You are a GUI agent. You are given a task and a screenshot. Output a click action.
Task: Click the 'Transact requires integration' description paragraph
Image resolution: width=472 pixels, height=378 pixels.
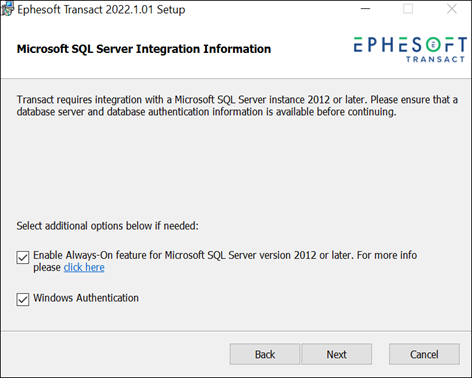(237, 106)
